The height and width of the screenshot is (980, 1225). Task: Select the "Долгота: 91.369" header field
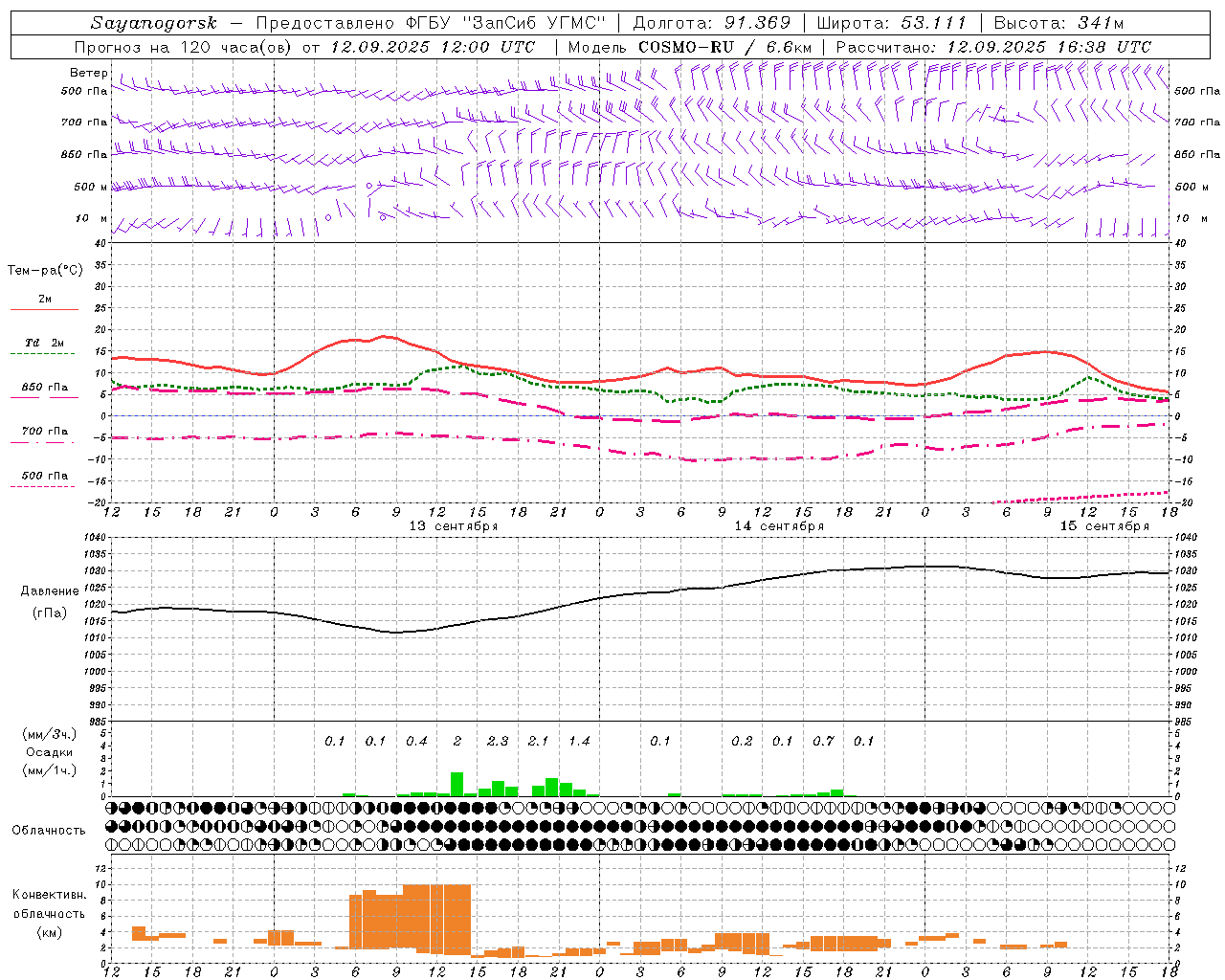(x=712, y=23)
